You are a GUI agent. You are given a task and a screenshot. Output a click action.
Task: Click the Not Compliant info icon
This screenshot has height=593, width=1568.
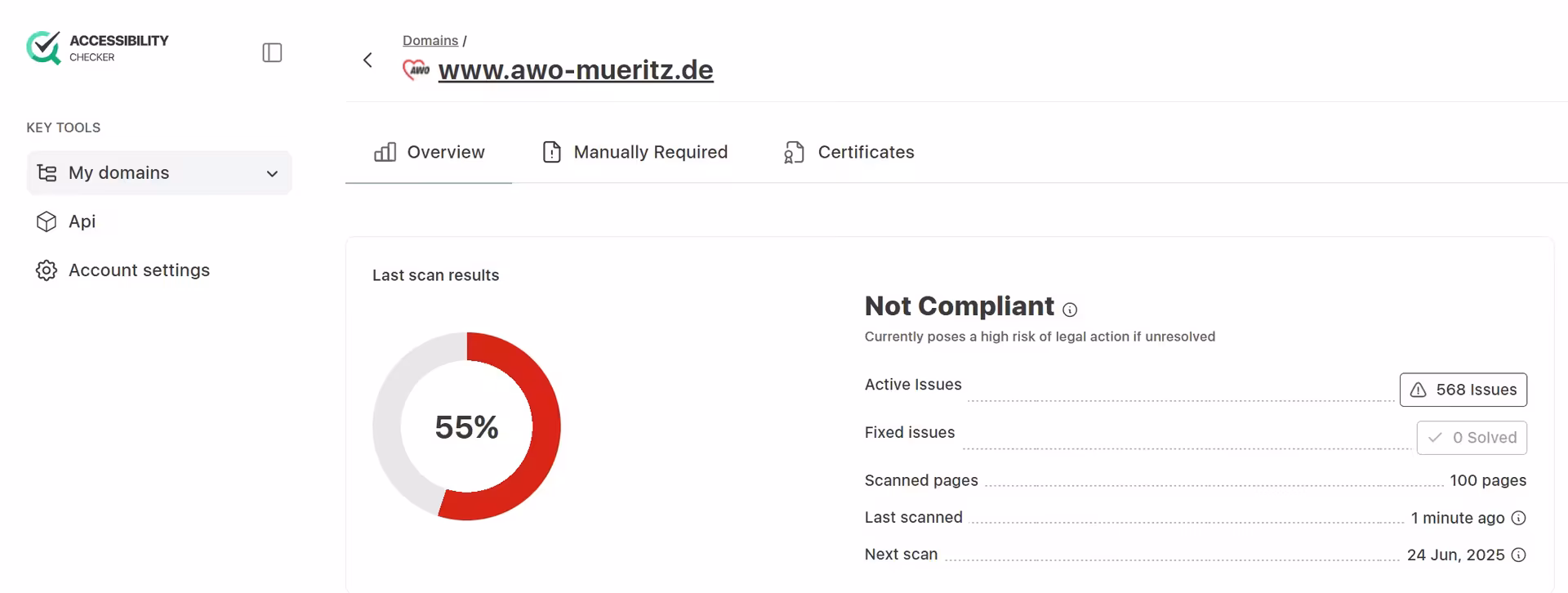[x=1070, y=310]
